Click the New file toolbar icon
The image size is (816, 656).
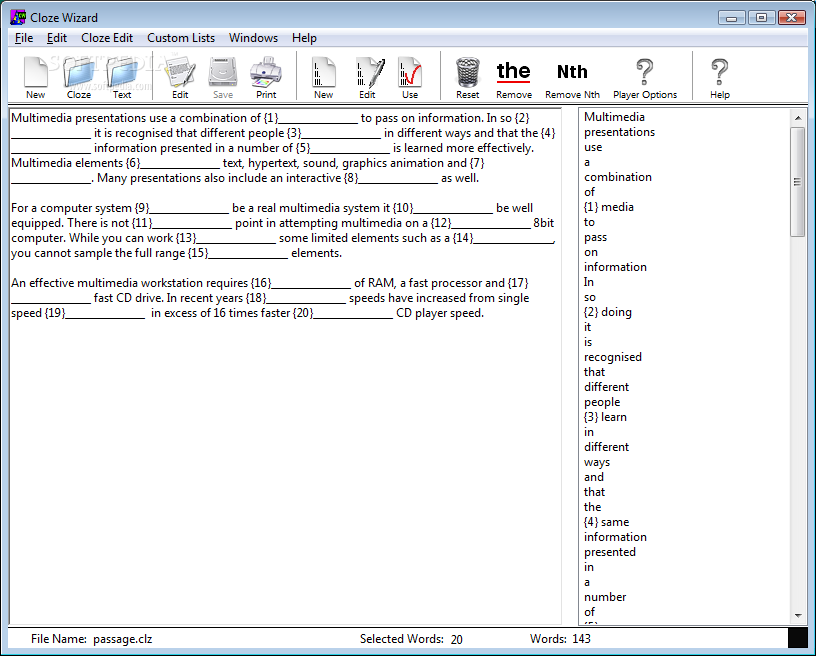(35, 78)
